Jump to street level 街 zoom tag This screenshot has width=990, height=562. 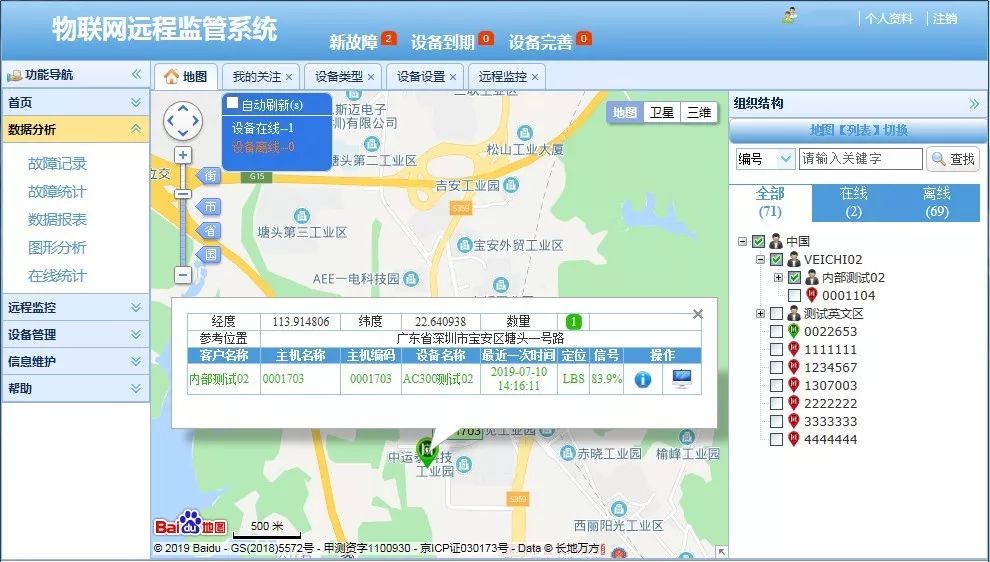tap(208, 176)
